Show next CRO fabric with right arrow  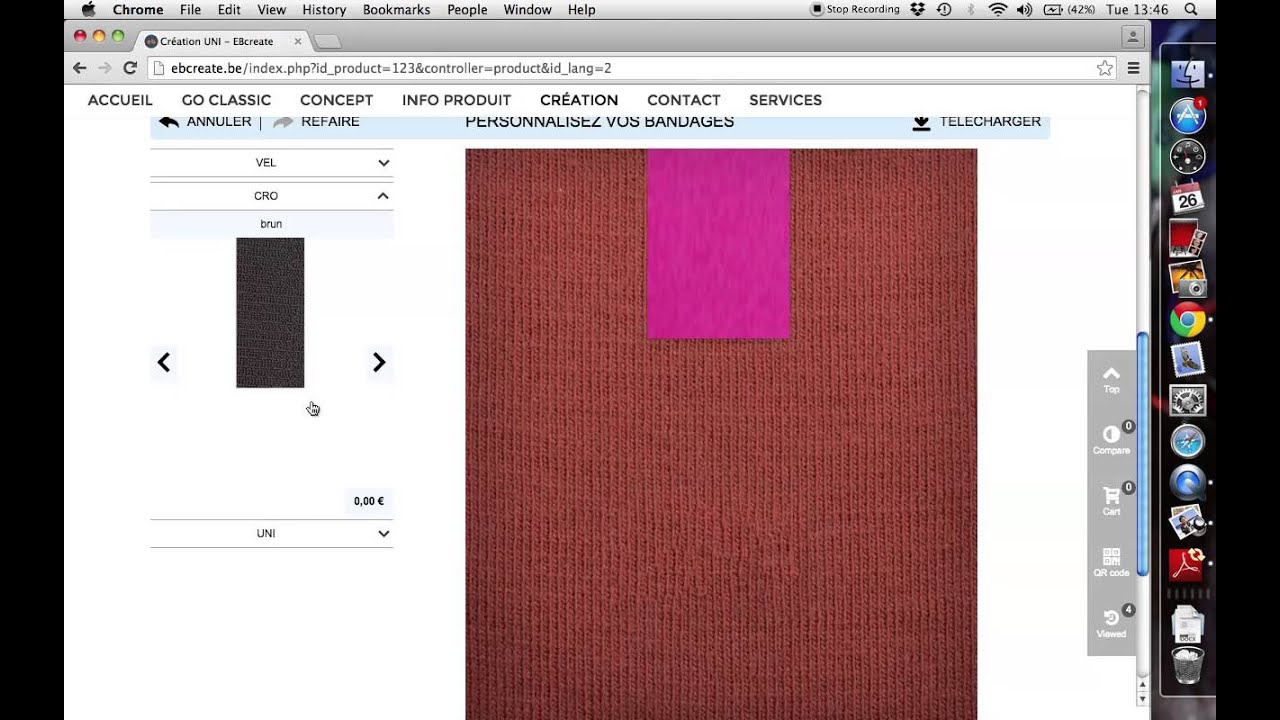pyautogui.click(x=379, y=362)
